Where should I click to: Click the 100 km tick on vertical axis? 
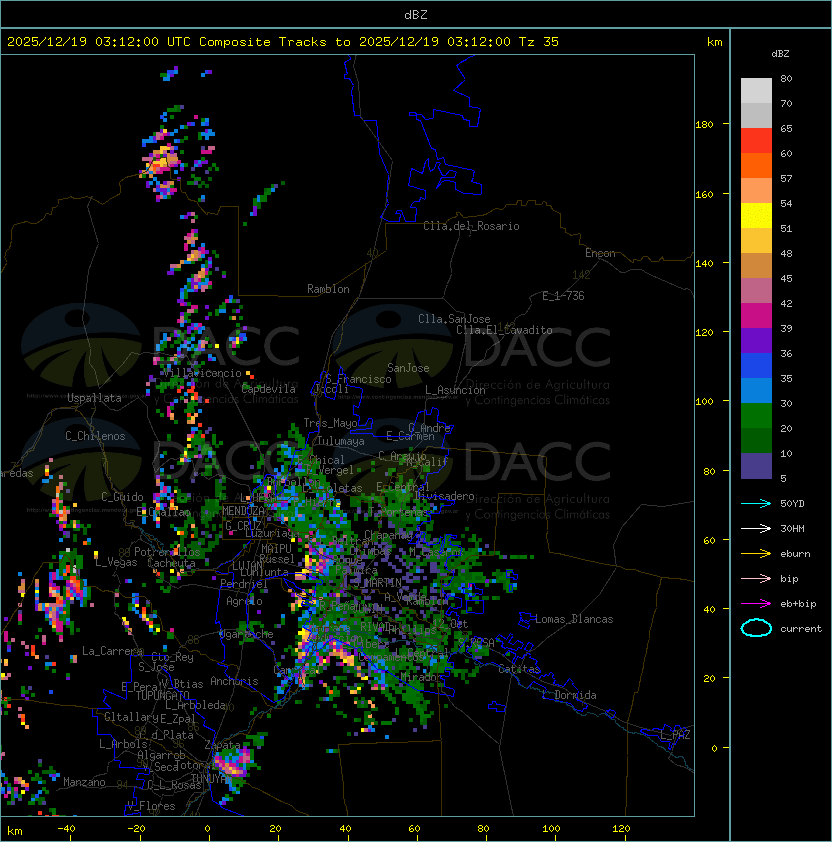[705, 402]
